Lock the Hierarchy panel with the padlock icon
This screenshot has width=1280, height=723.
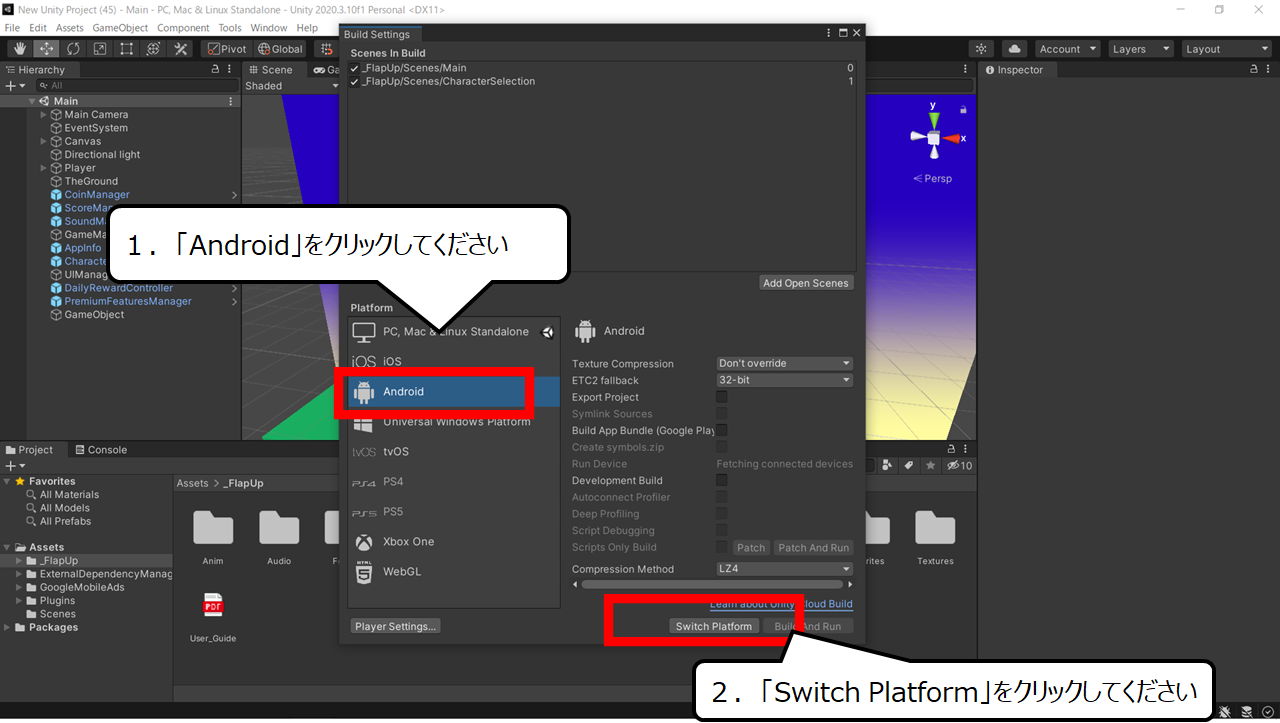click(216, 70)
